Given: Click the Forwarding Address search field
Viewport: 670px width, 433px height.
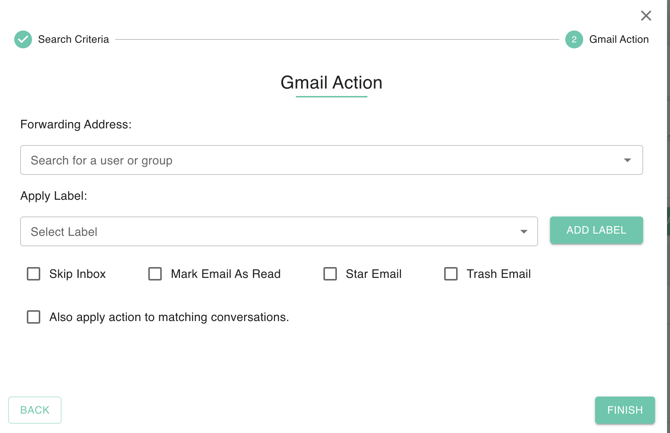Looking at the screenshot, I should [331, 160].
